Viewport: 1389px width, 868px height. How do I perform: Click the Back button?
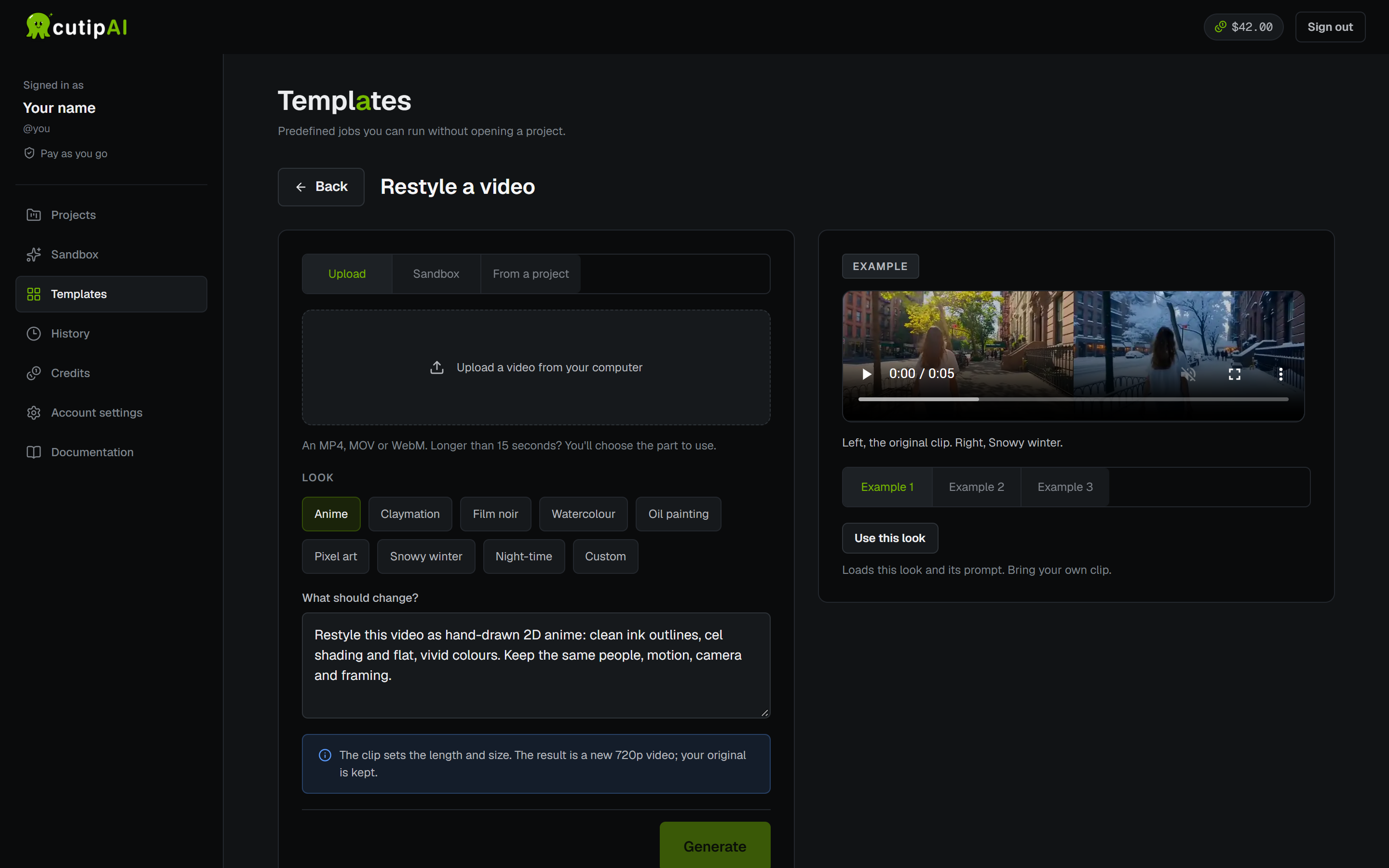[321, 187]
